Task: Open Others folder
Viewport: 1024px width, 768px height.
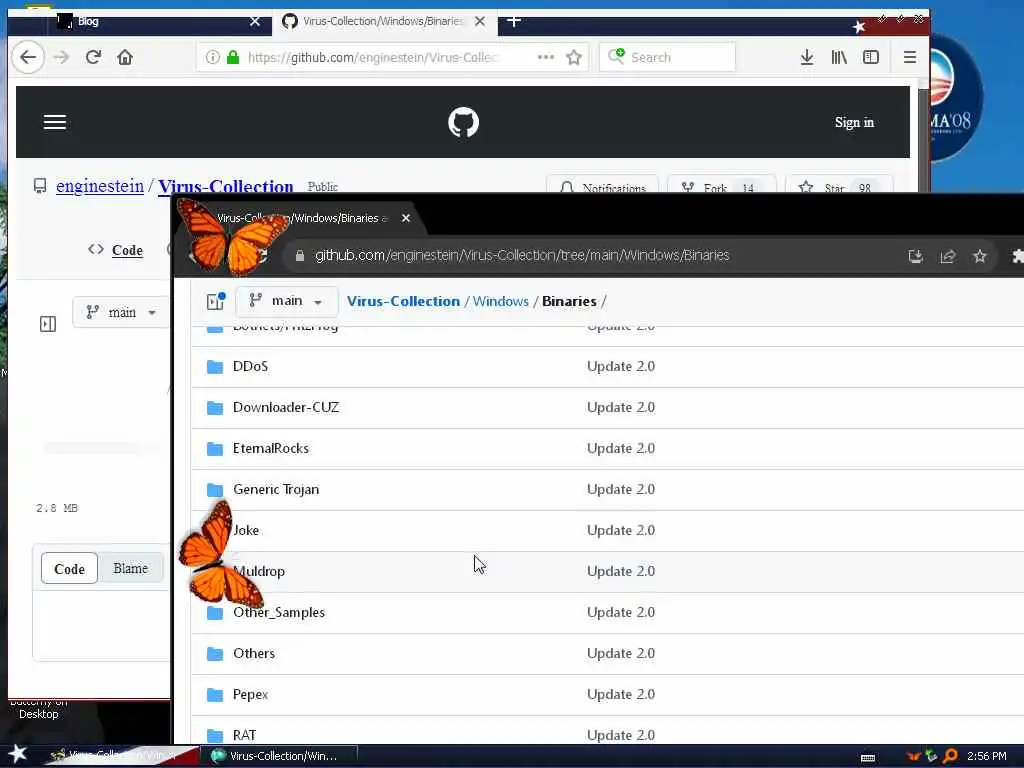Action: coord(254,654)
